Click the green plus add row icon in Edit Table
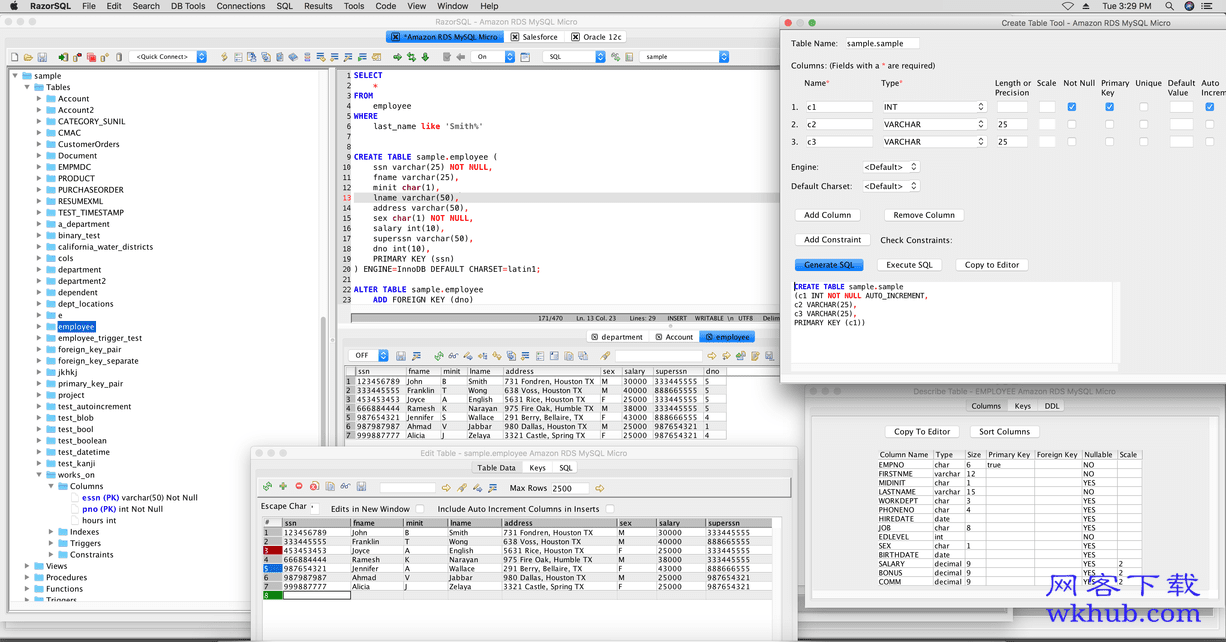 [283, 487]
